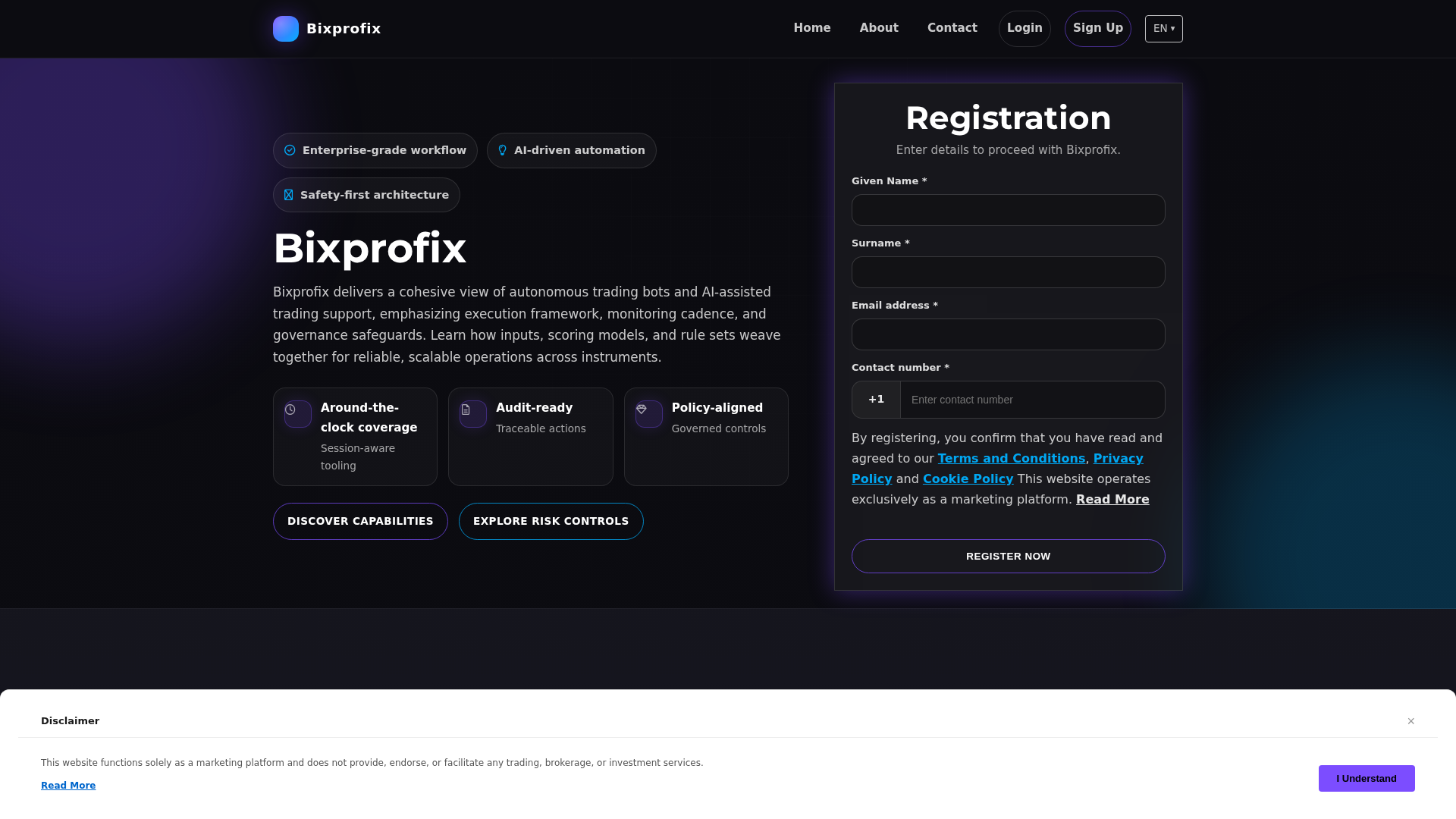Focus the Enter contact number field
The image size is (1456, 819).
(1033, 400)
